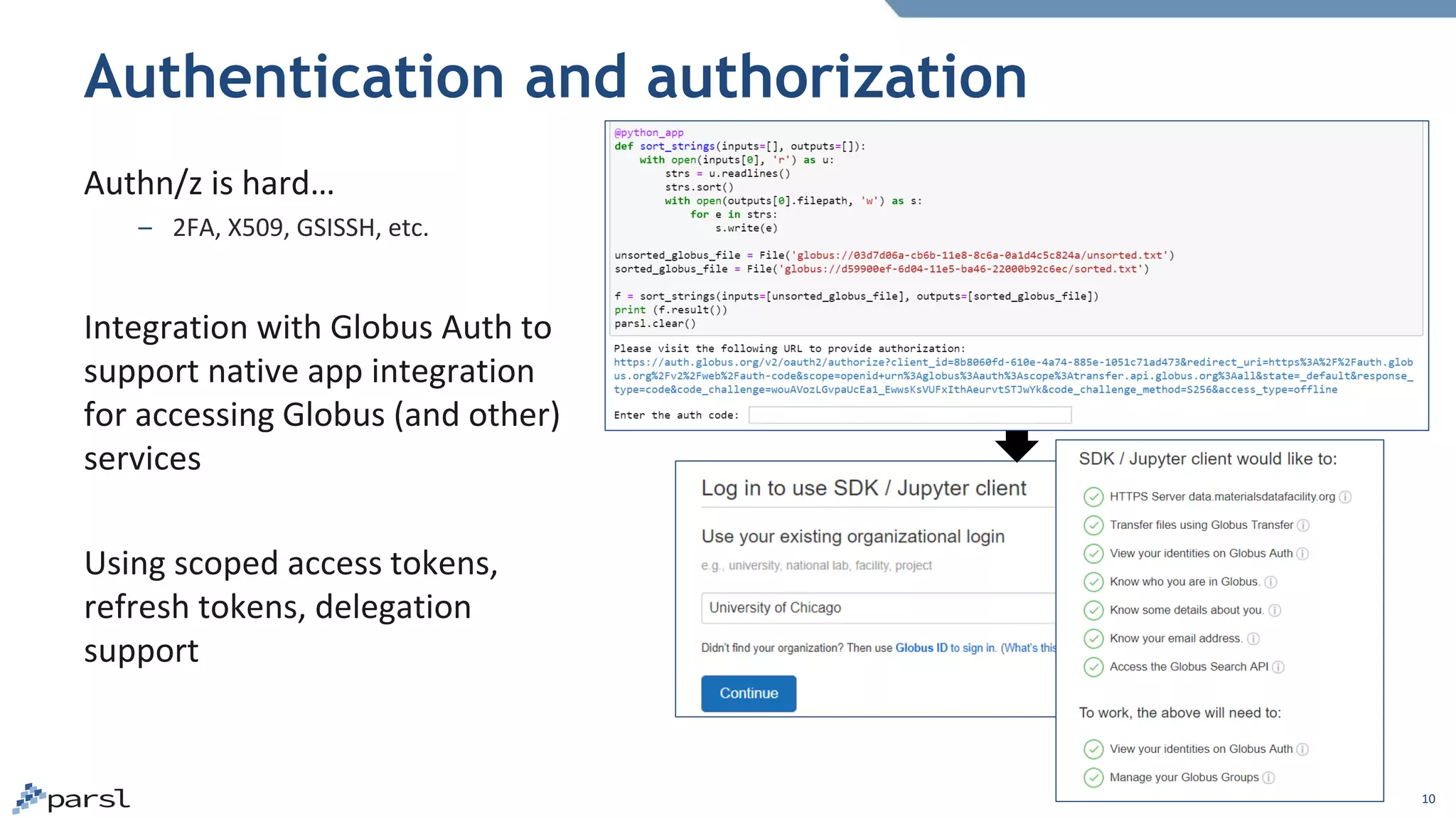
Task: Click the 'SDK / Jupyter client would like to:' heading
Action: click(x=1208, y=459)
